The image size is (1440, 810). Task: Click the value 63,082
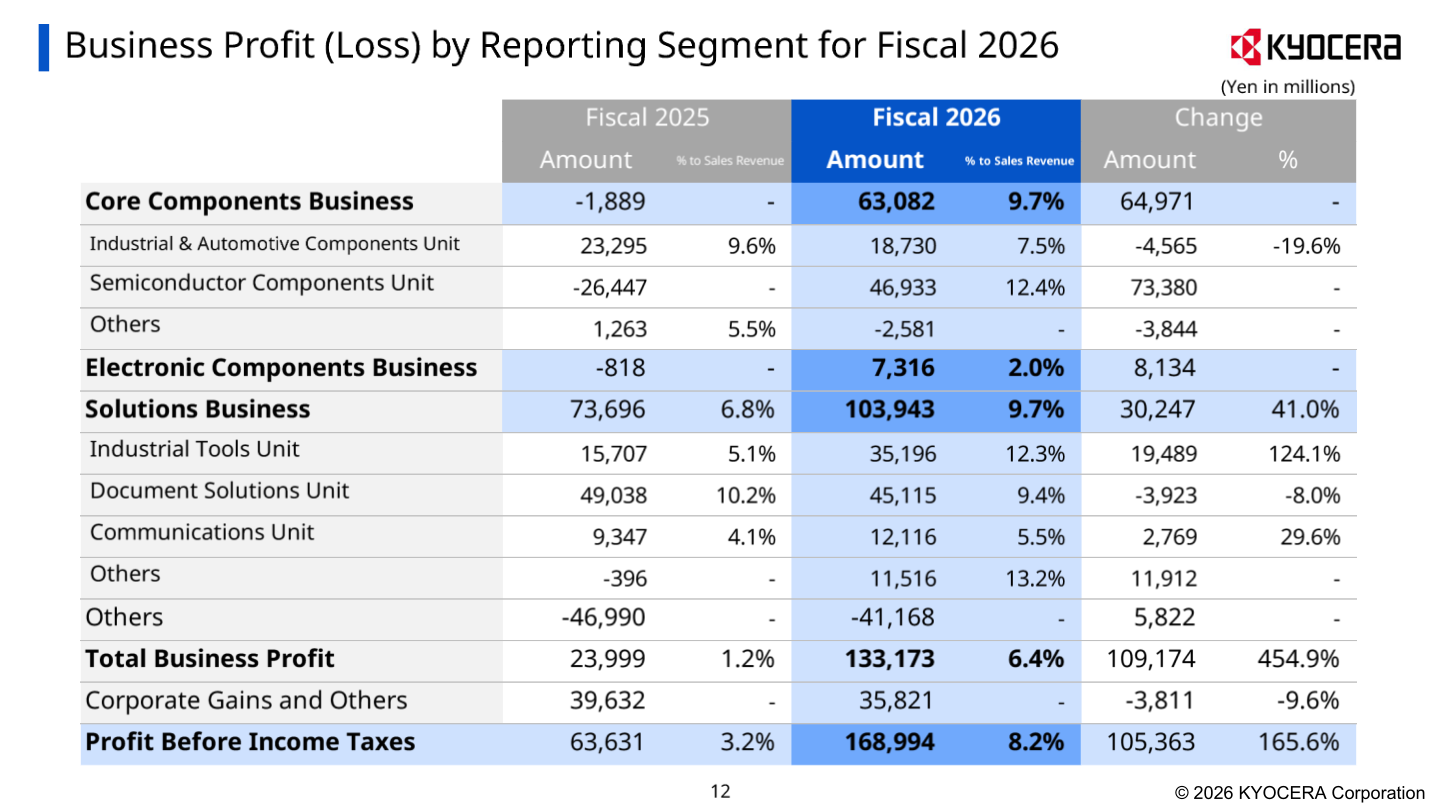[896, 202]
